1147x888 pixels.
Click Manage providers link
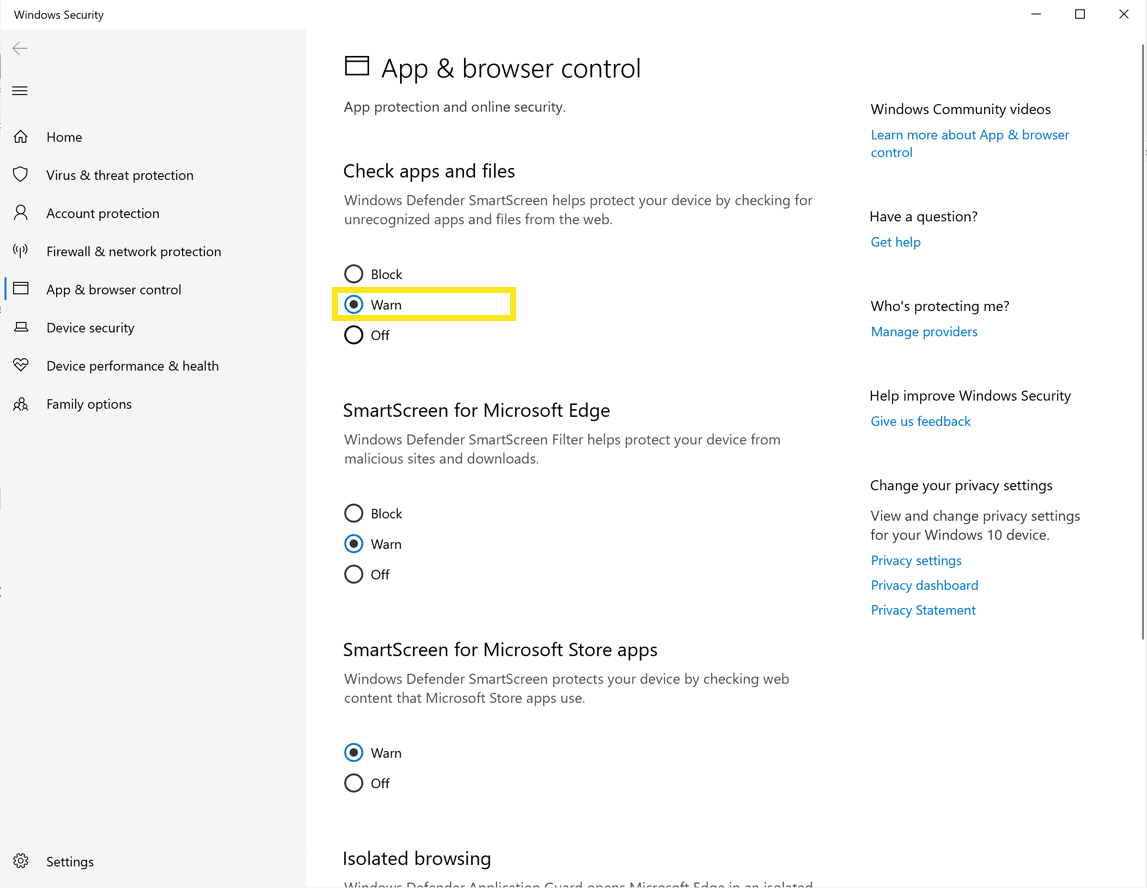coord(924,331)
